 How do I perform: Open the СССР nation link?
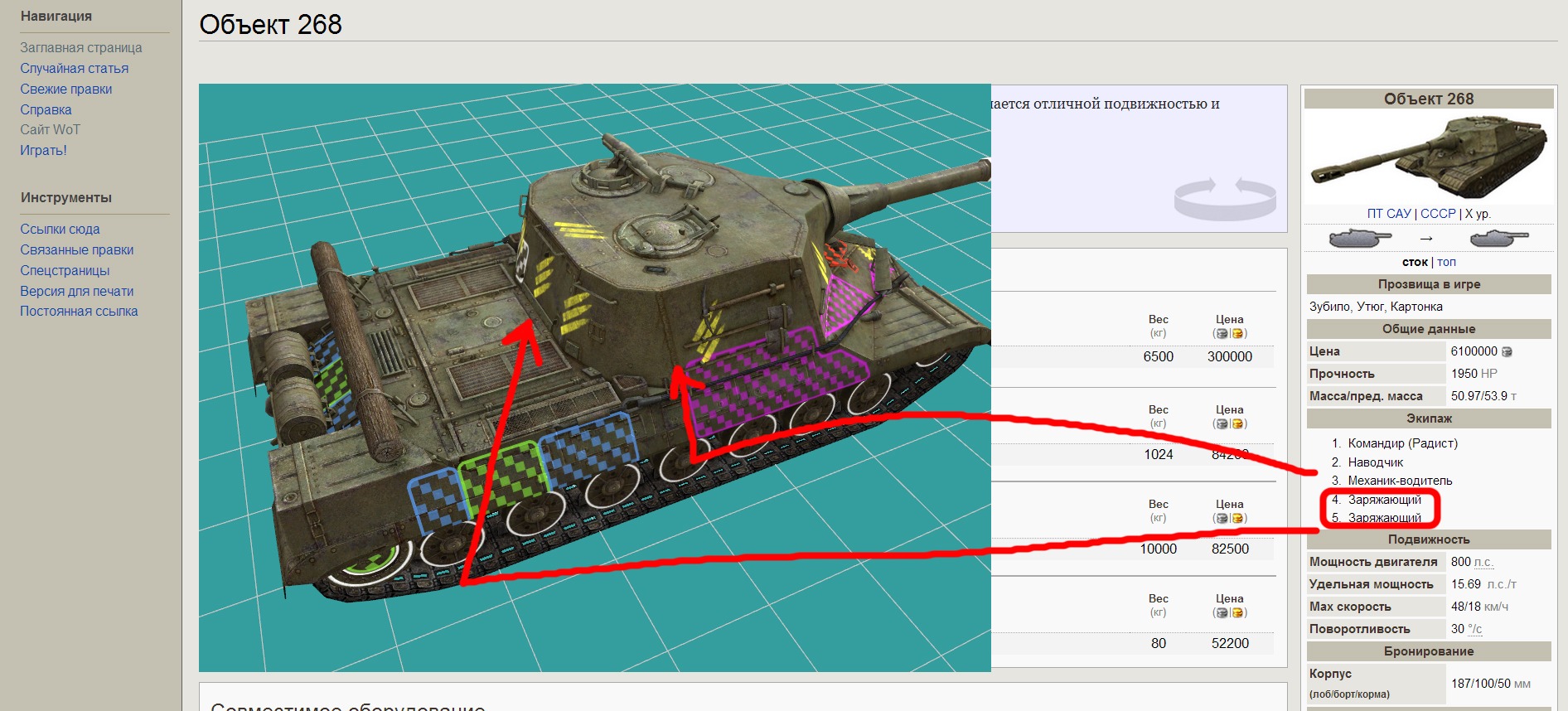pyautogui.click(x=1438, y=213)
